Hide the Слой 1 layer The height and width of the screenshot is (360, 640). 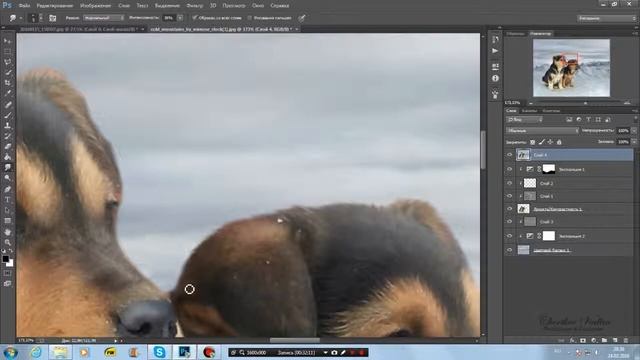pos(509,196)
